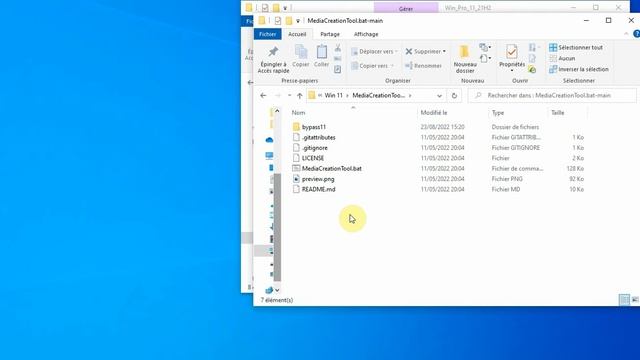This screenshot has width=640, height=360.
Task: Click Aucun to deselect everything
Action: (562, 58)
